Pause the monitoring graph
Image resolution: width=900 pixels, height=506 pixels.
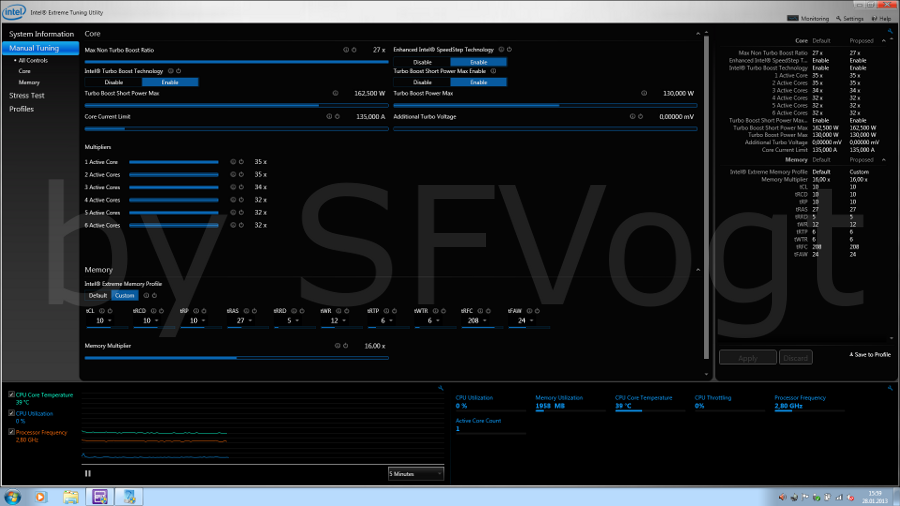[88, 473]
